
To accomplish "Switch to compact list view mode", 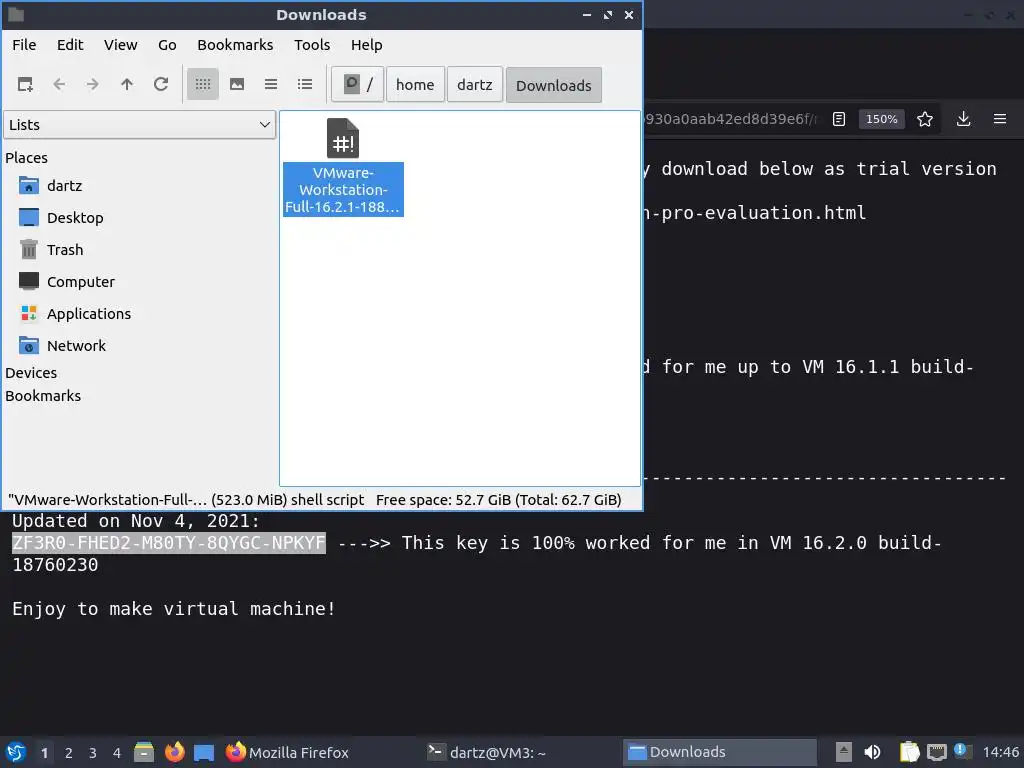I will pyautogui.click(x=271, y=84).
